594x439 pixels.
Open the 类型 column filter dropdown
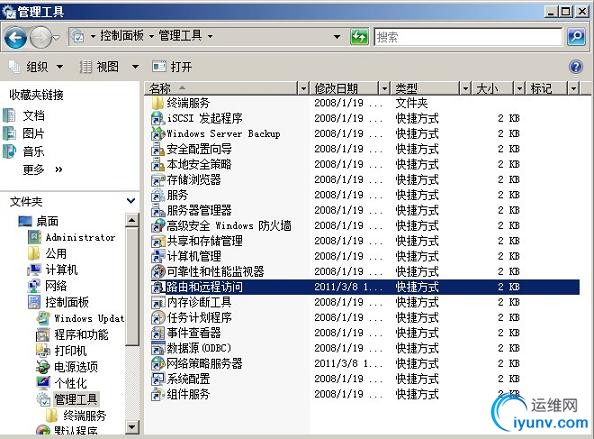point(465,89)
